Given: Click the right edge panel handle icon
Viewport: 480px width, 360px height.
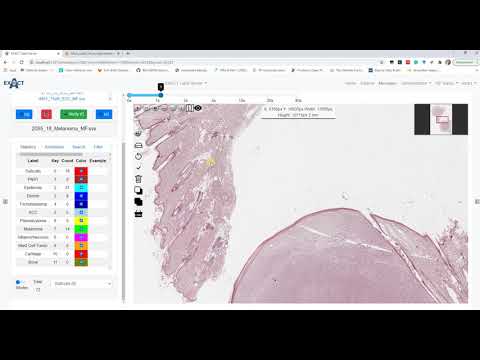Looking at the screenshot, I should tap(477, 202).
